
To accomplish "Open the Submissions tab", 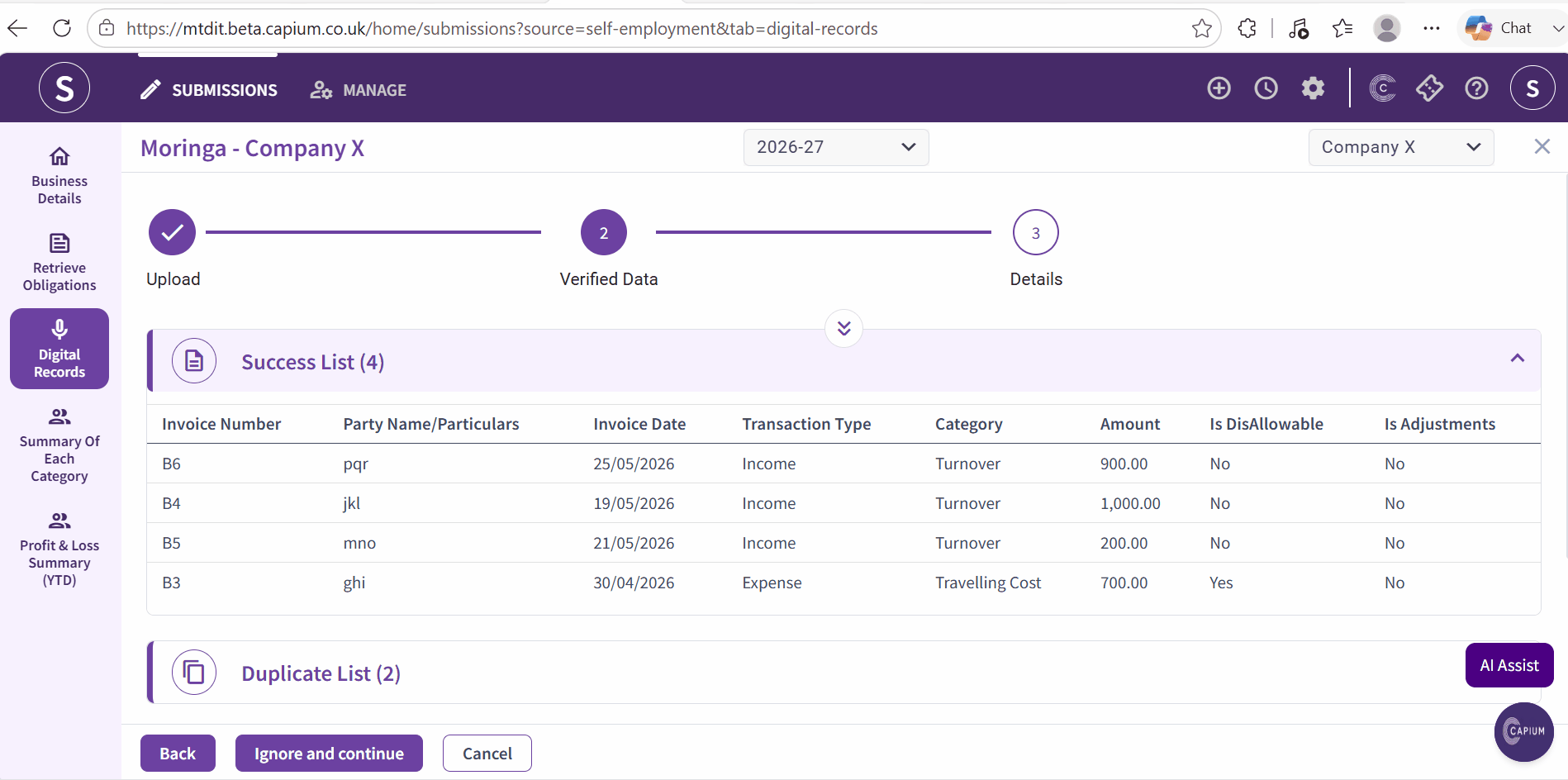I will [x=208, y=90].
